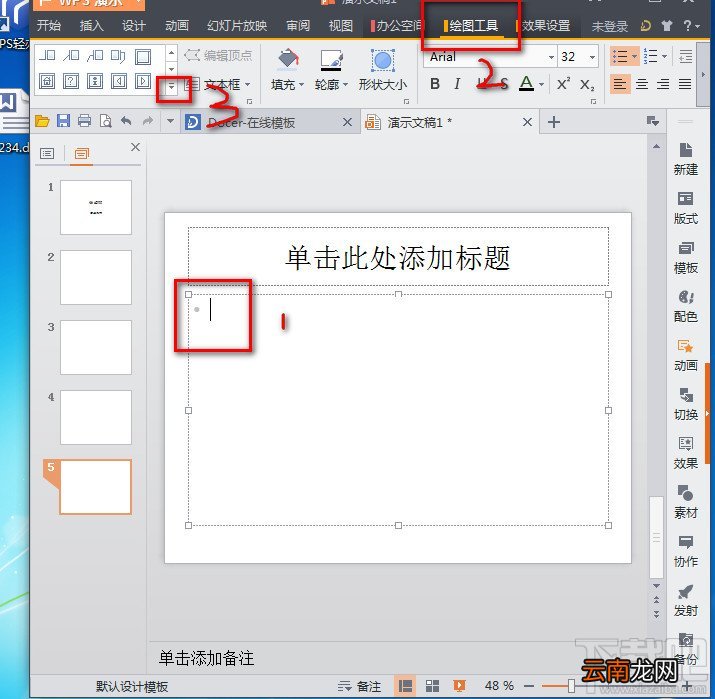715x699 pixels.
Task: Open 模板 templates in the sidebar
Action: pos(686,257)
